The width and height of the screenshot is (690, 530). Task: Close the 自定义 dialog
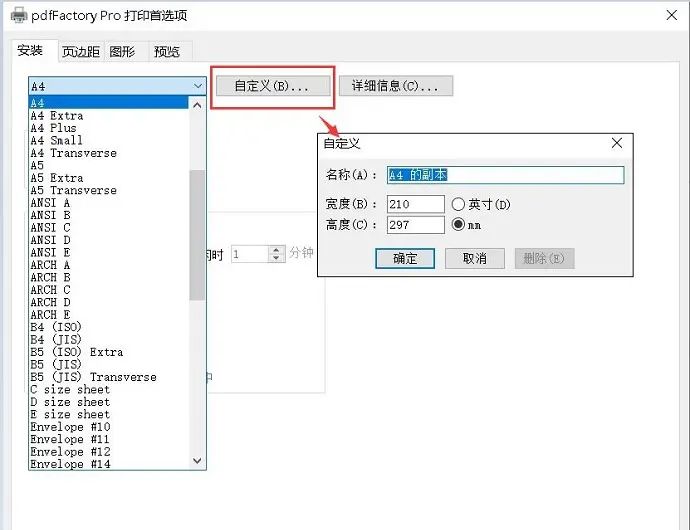pyautogui.click(x=617, y=143)
